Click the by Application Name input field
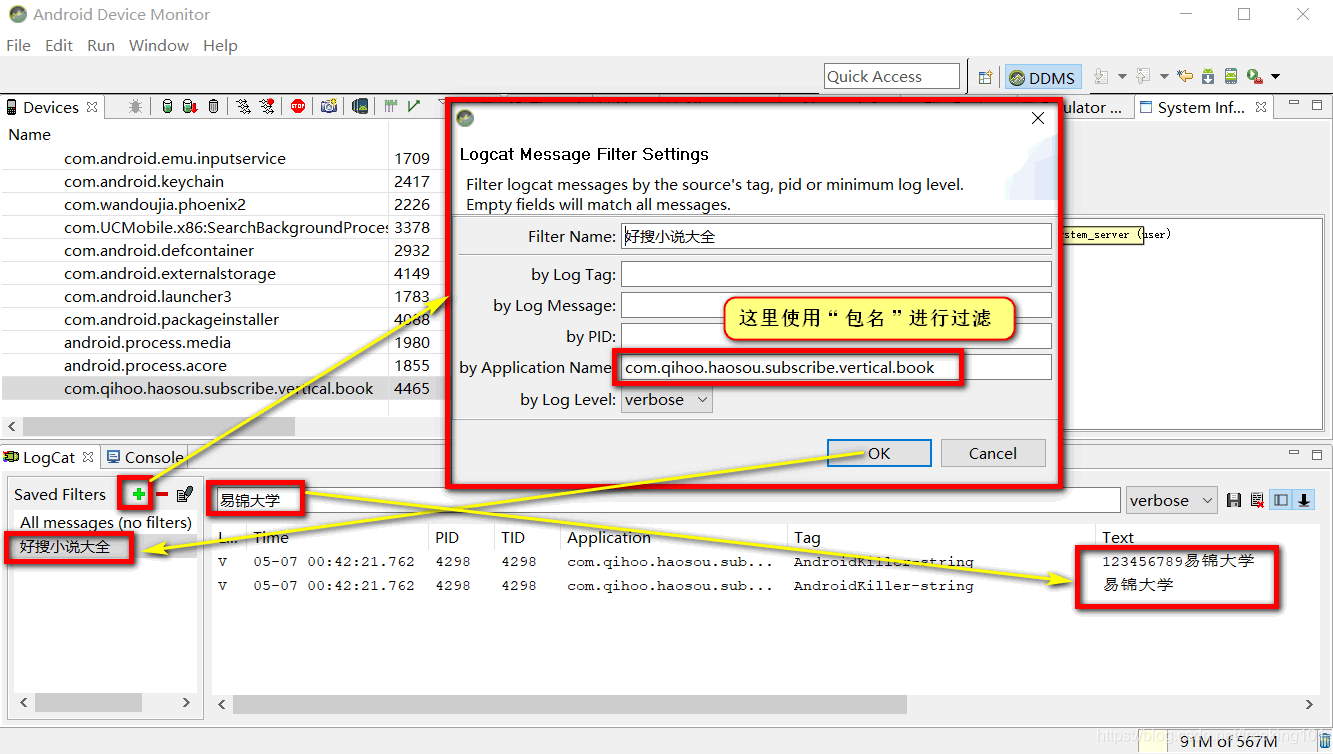 pos(836,367)
